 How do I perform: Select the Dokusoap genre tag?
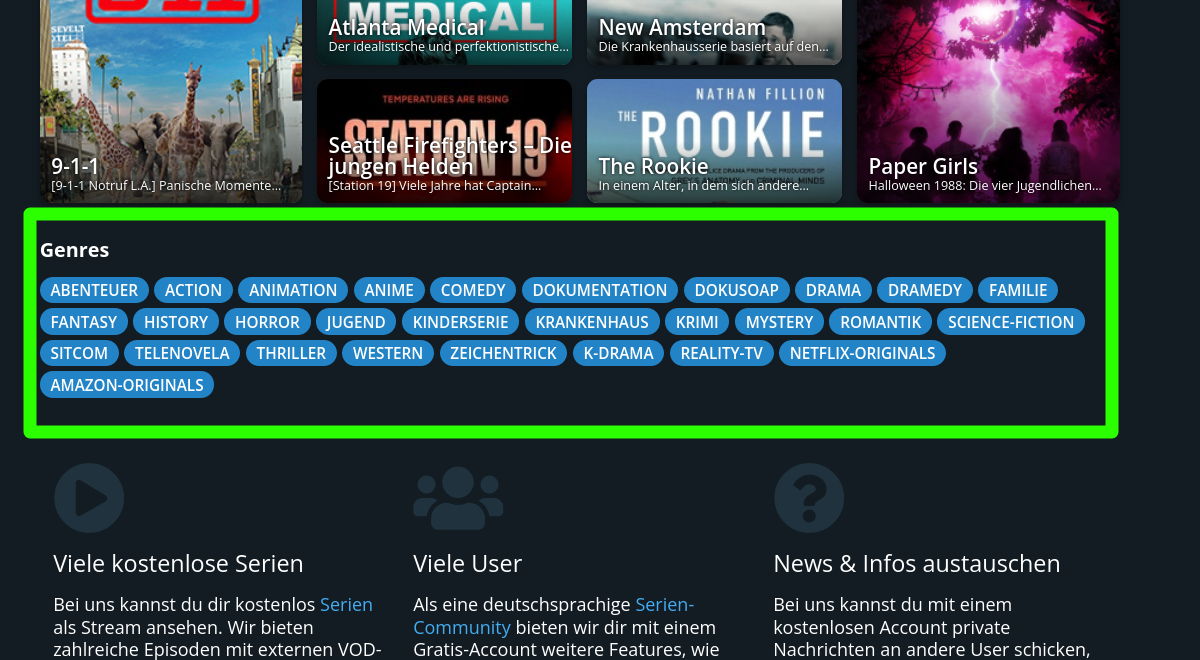point(737,290)
